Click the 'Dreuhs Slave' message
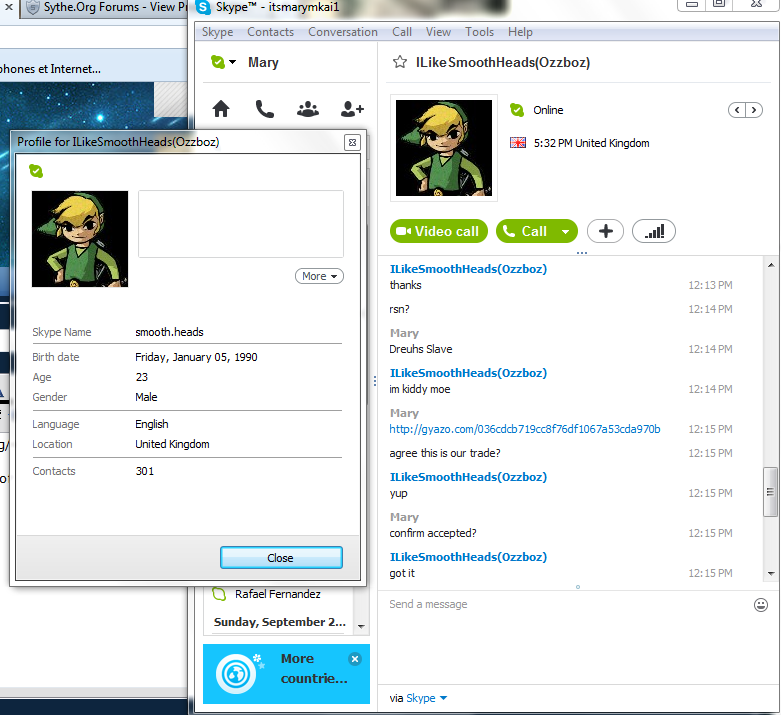 coord(421,349)
